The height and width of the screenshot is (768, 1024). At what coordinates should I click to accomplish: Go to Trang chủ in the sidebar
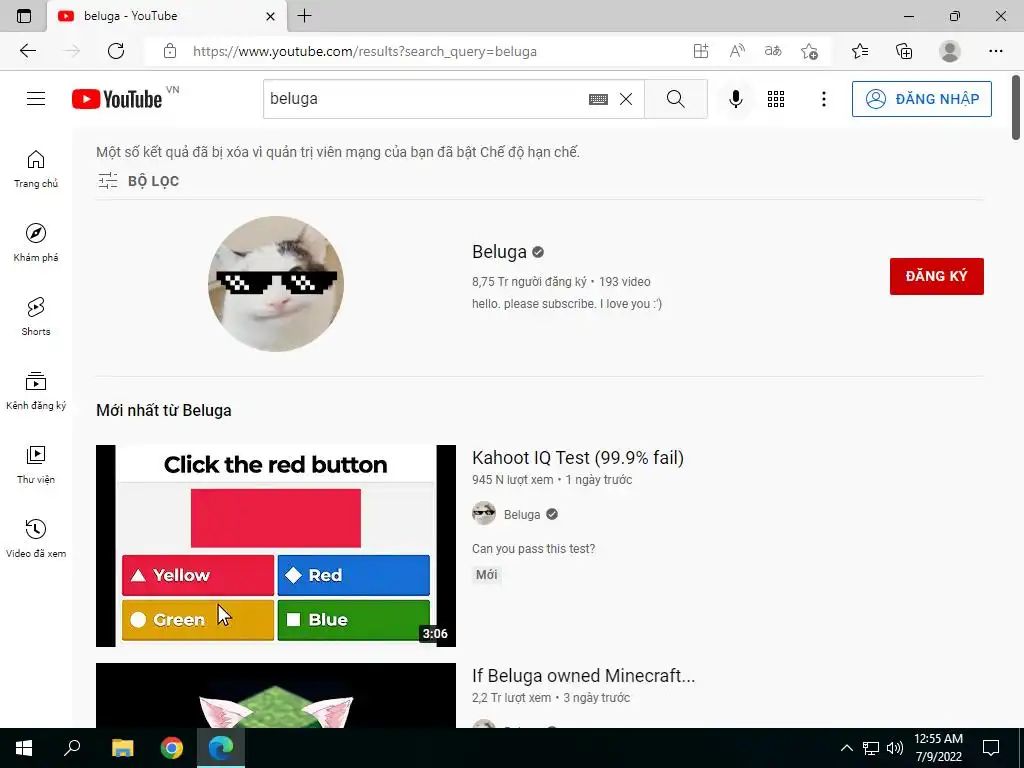click(x=36, y=169)
